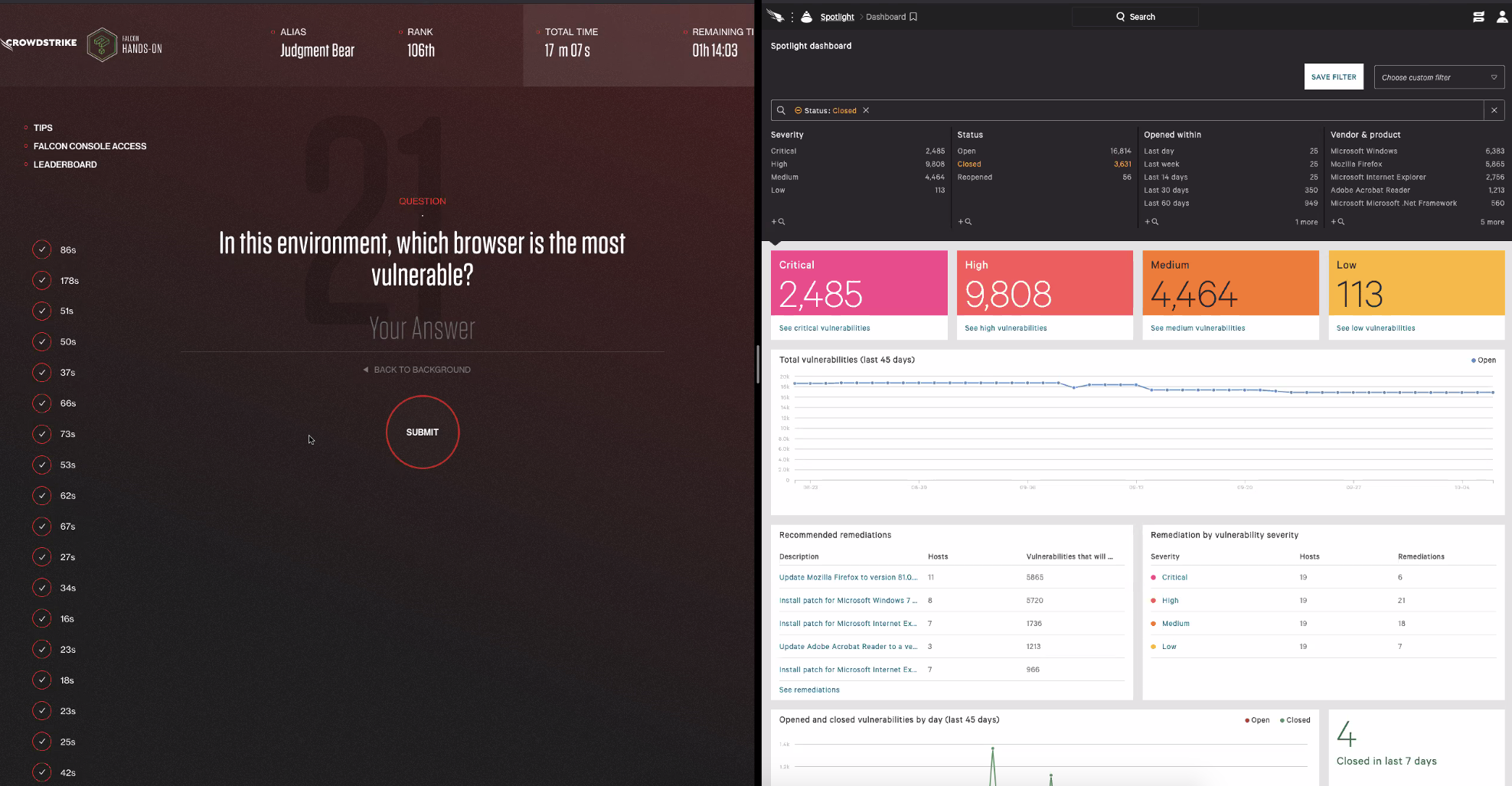Click the vertical divider scrollbar between panes
This screenshot has width=1512, height=786.
758,364
